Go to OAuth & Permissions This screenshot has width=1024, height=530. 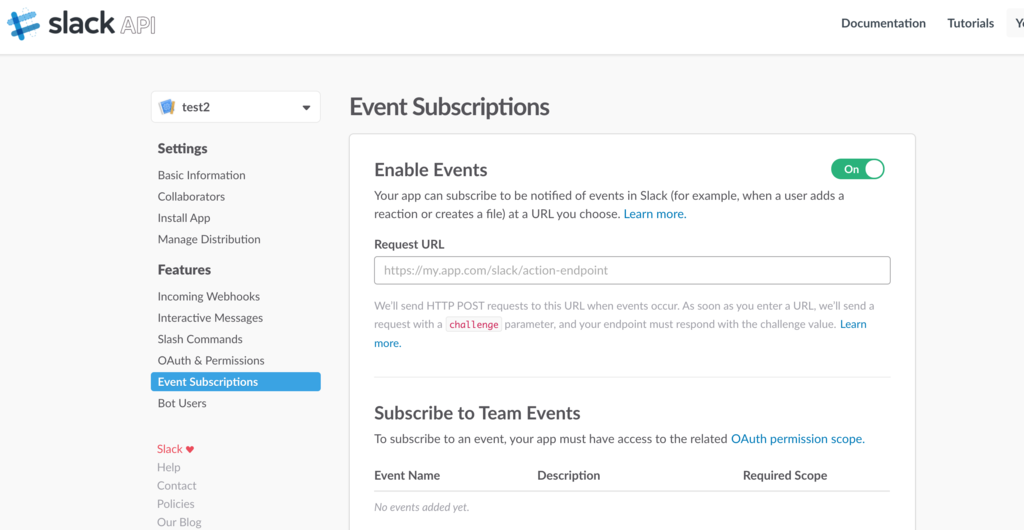tap(211, 360)
